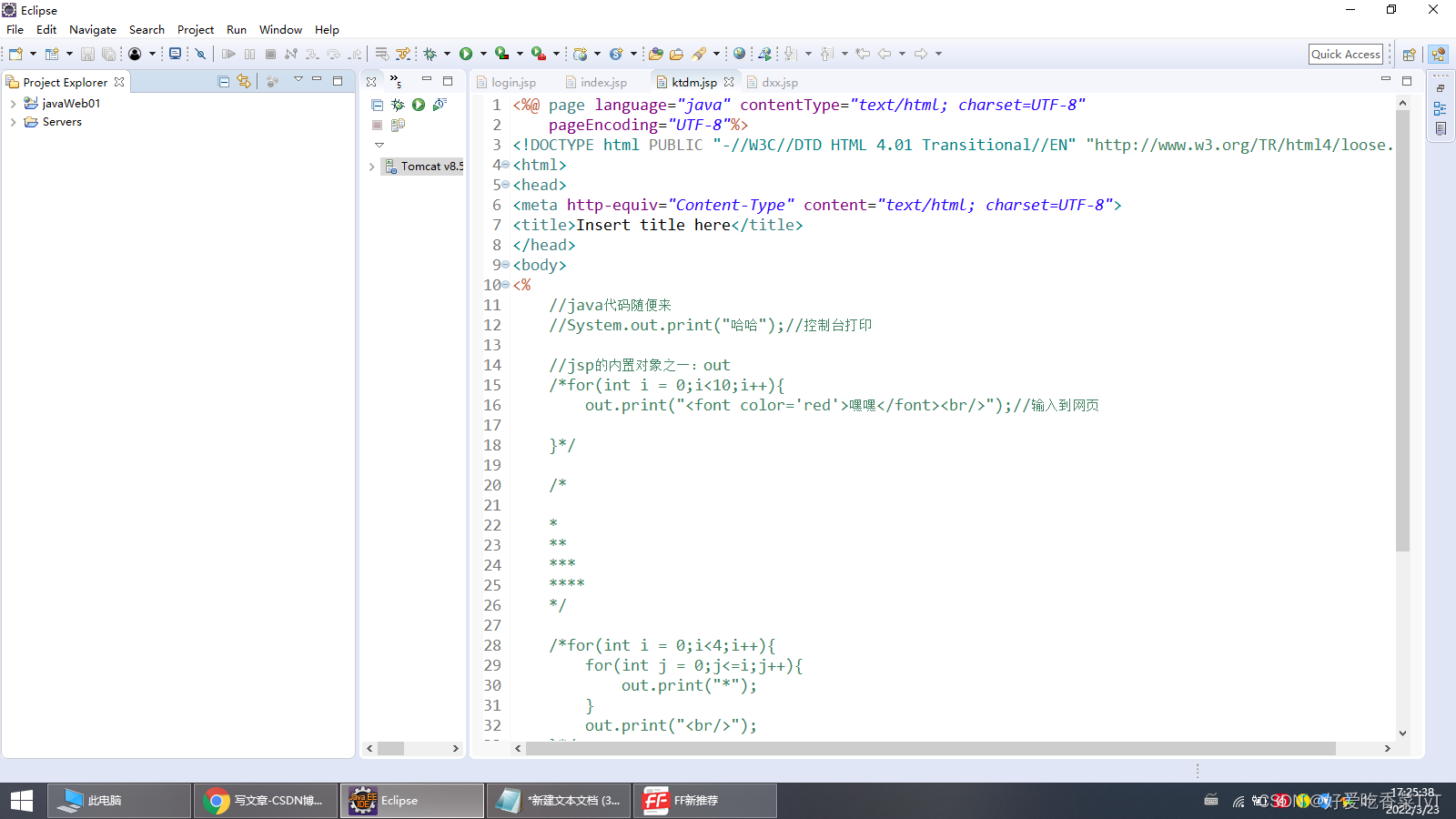Expand the javaWeb01 project node
This screenshot has width=1456, height=819.
[x=12, y=103]
